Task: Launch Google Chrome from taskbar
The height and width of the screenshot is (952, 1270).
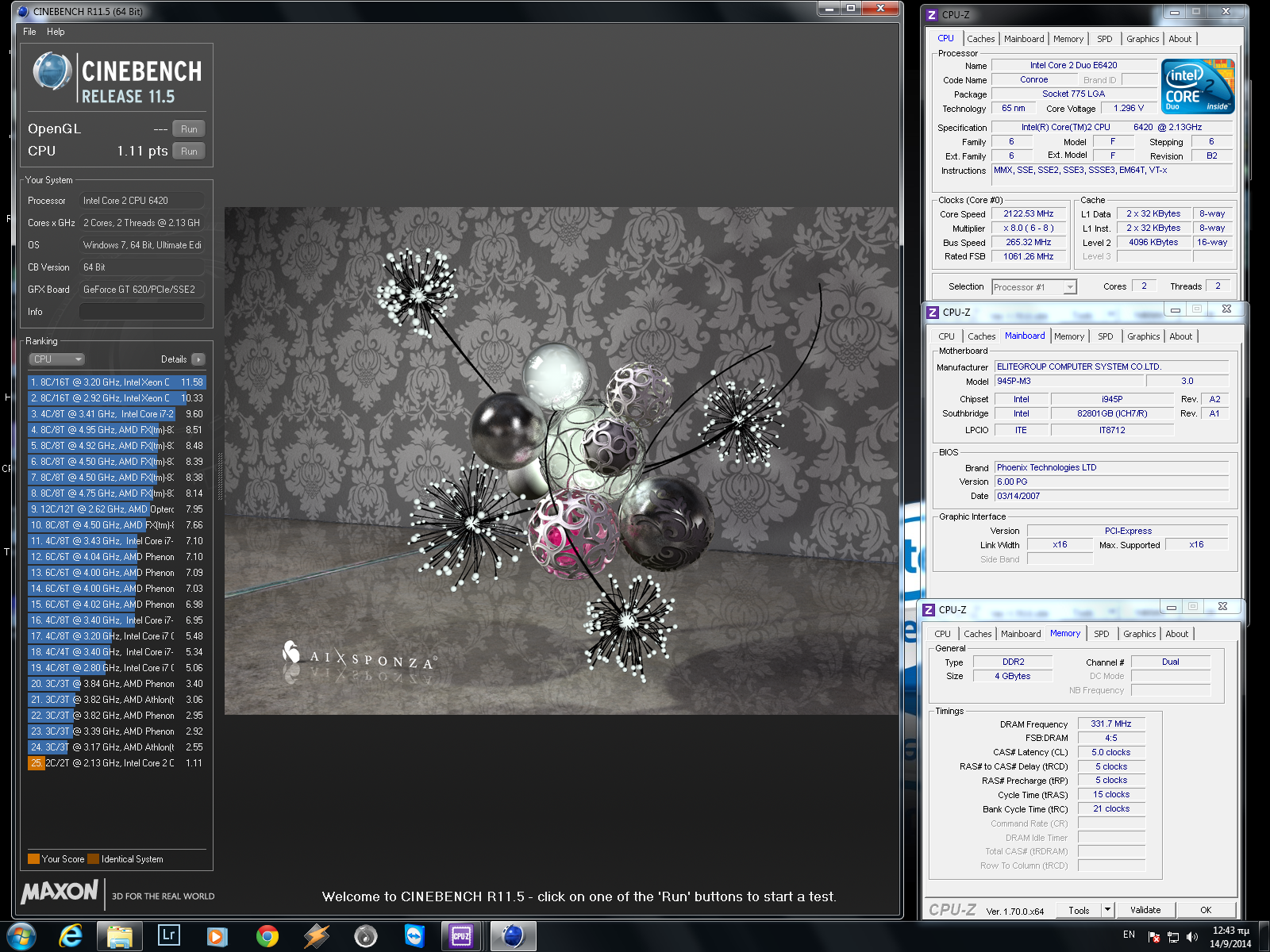Action: click(267, 936)
